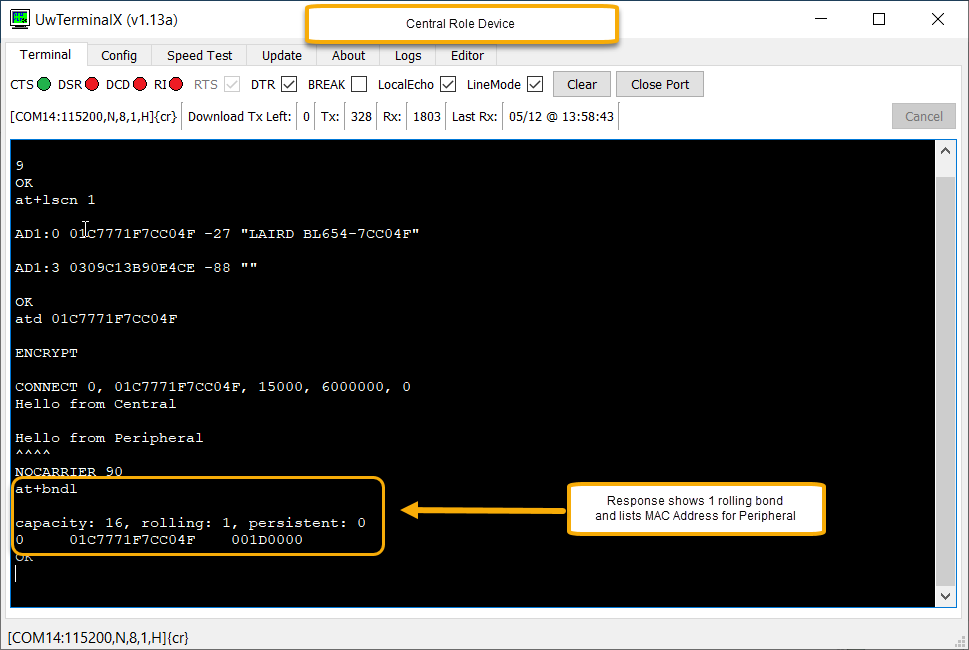Click the Clear button
Screen dimensions: 969x650
(581, 84)
